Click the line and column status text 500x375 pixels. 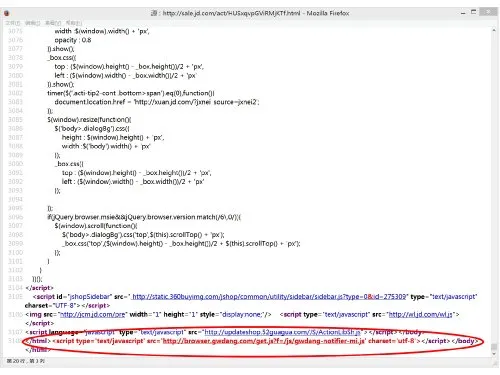25,361
